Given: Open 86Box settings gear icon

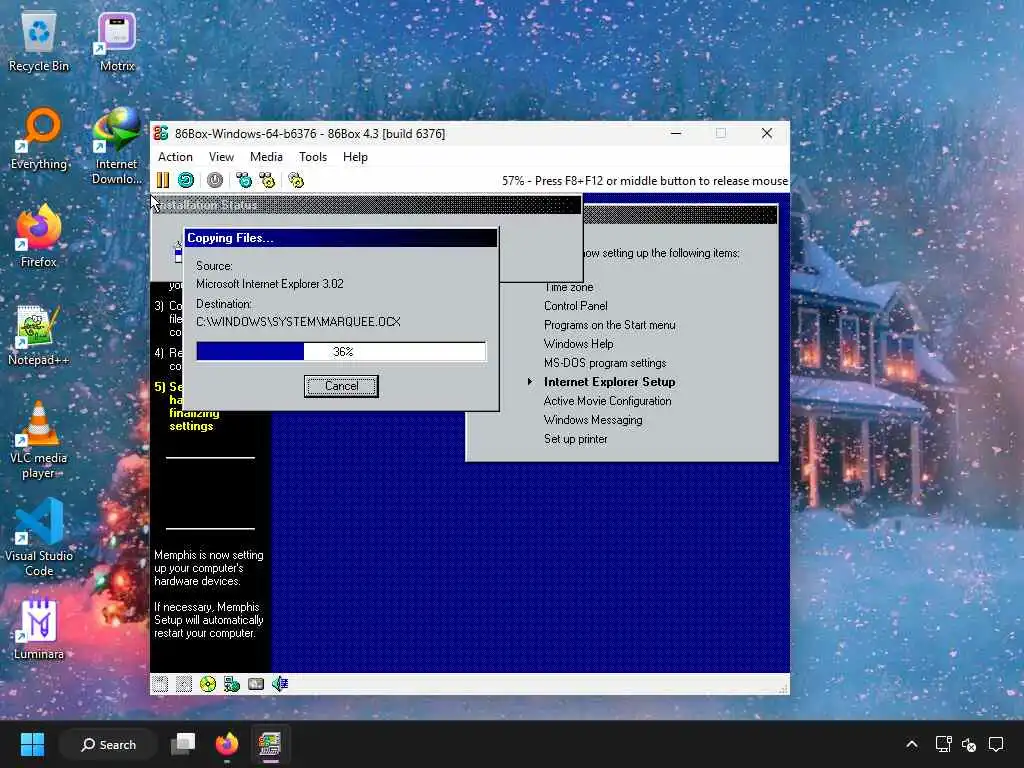Looking at the screenshot, I should [x=296, y=180].
